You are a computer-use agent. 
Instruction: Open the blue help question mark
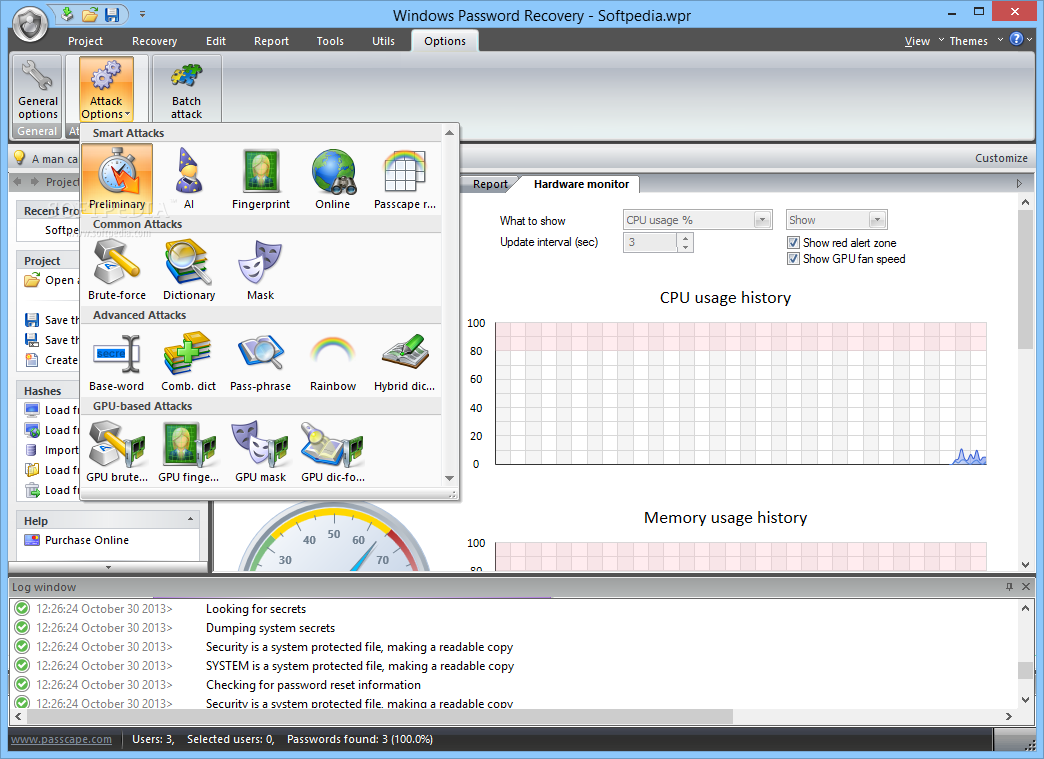(x=1016, y=39)
